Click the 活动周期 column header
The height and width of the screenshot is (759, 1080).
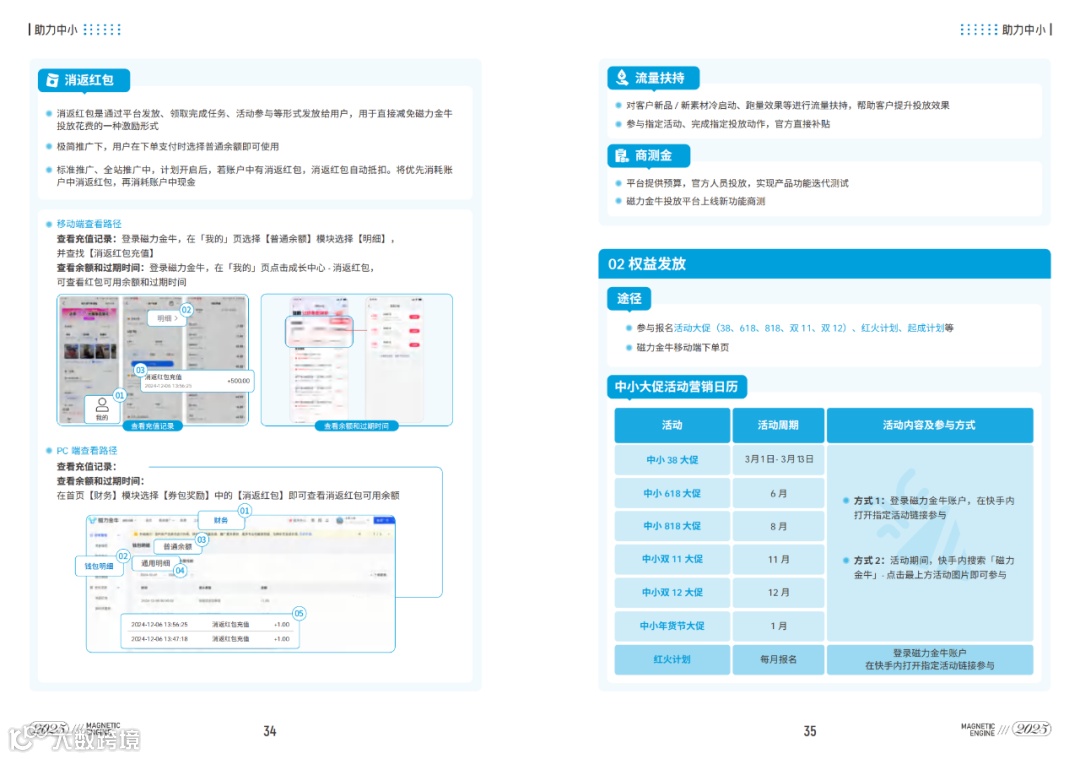(778, 425)
